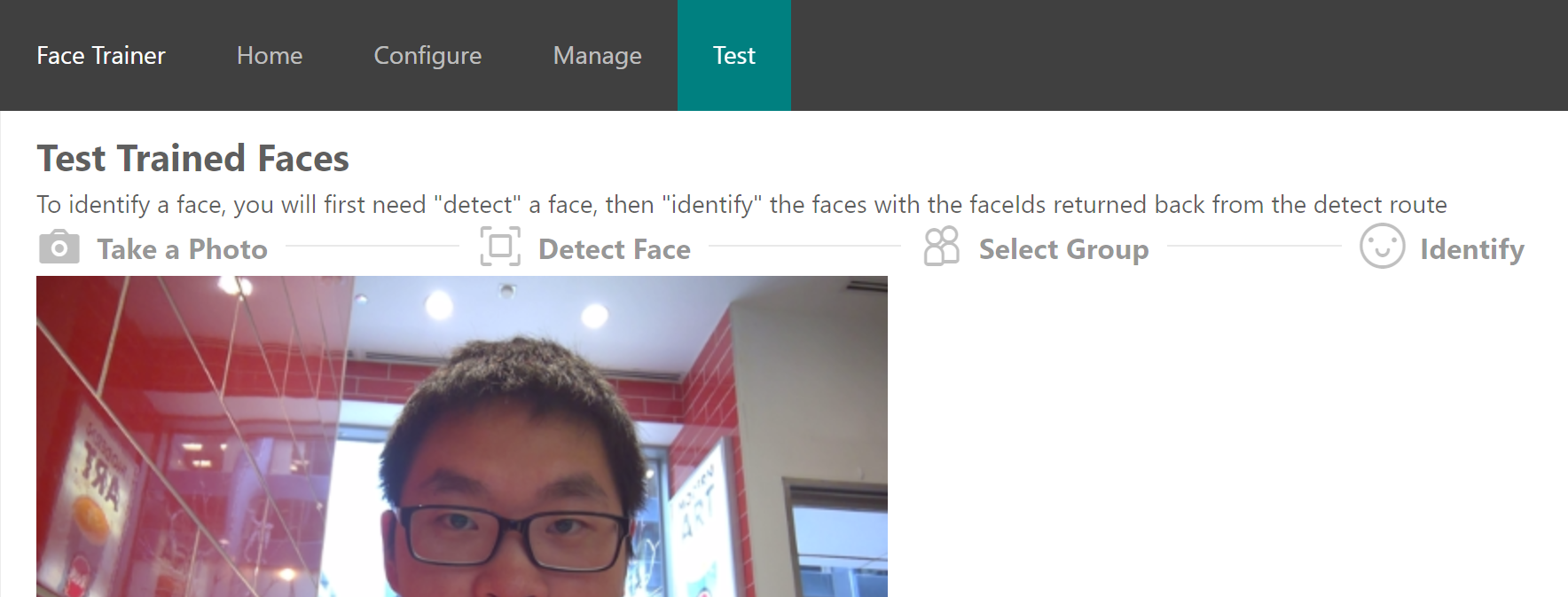1568x597 pixels.
Task: Click the instructions text about detect route
Action: (x=741, y=205)
